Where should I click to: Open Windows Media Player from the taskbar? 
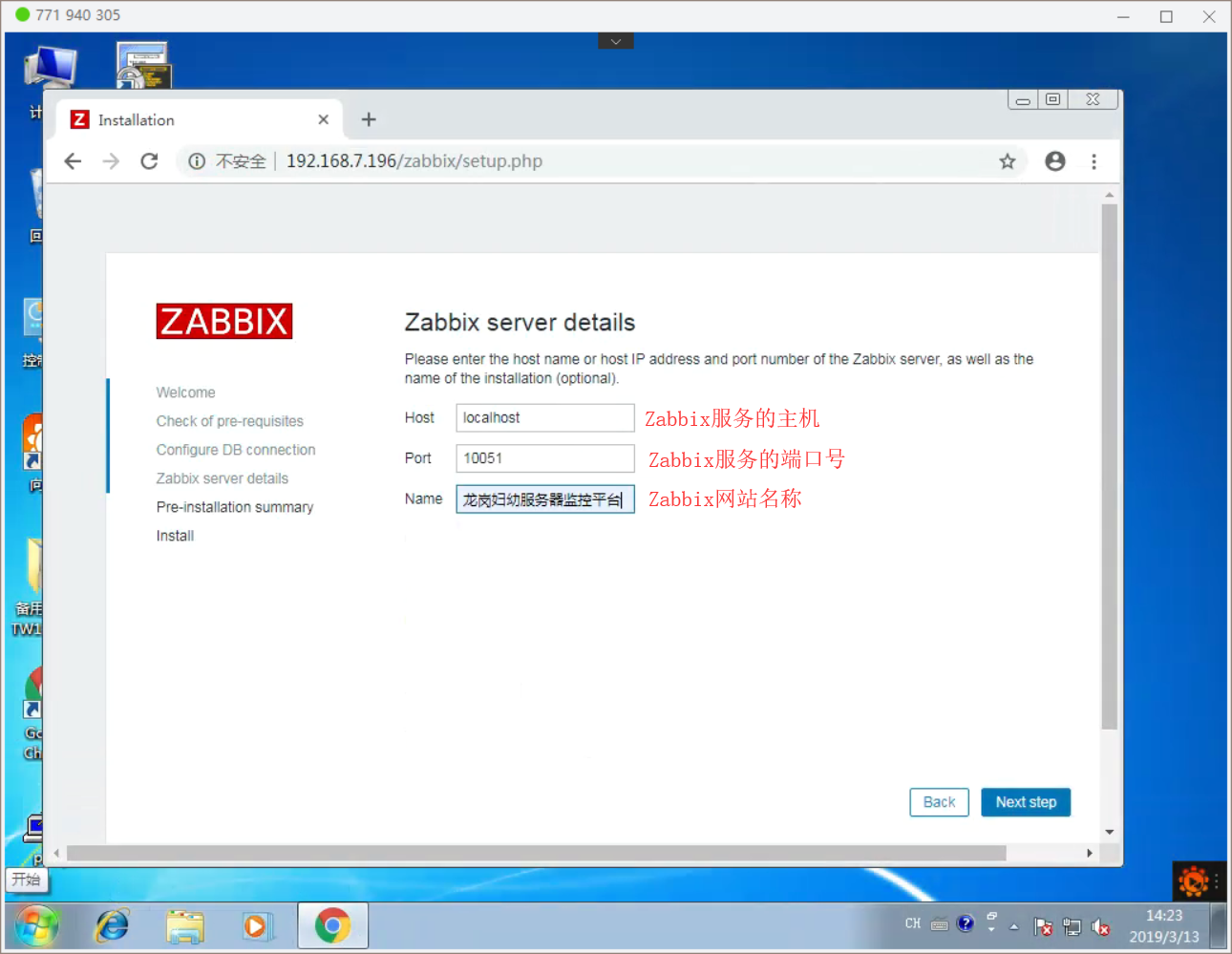pos(257,925)
